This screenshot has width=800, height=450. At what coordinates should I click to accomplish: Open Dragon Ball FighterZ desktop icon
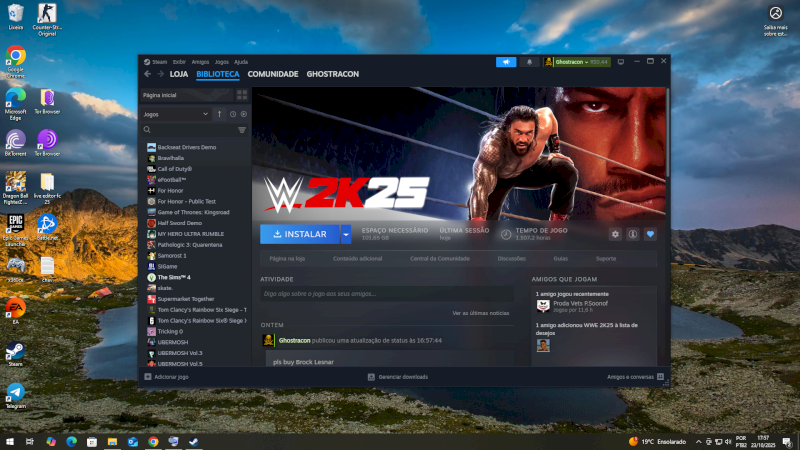16,188
